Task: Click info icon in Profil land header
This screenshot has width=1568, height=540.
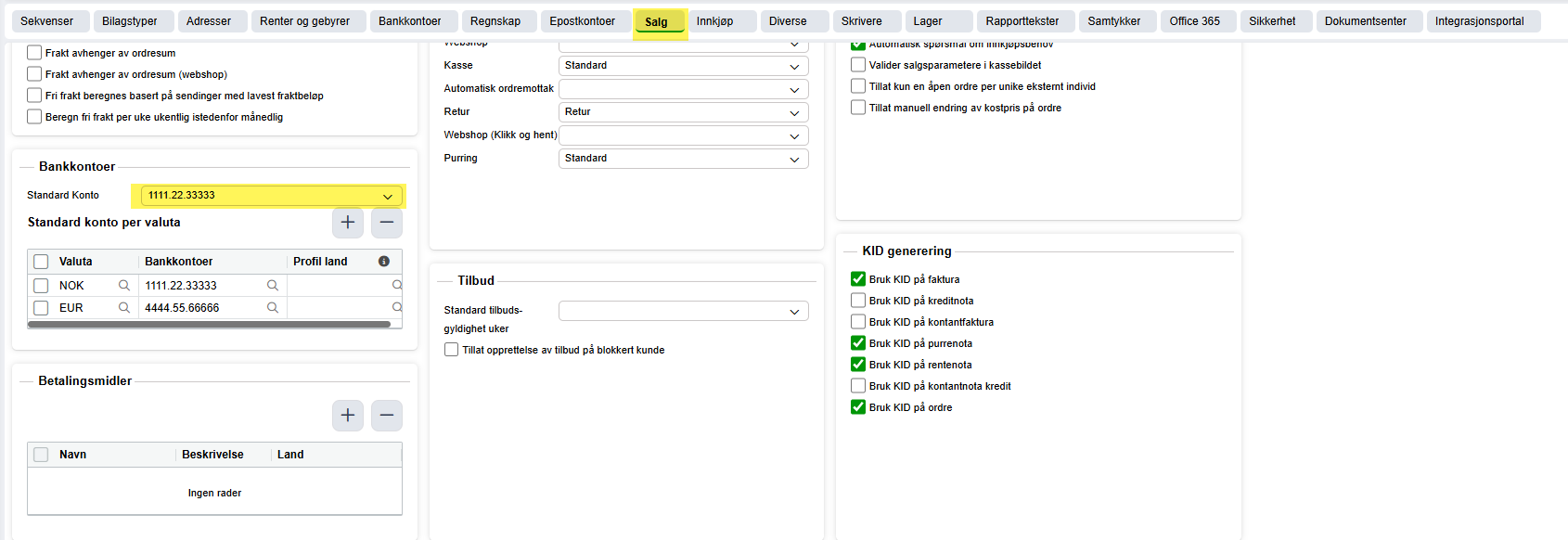Action: [384, 262]
